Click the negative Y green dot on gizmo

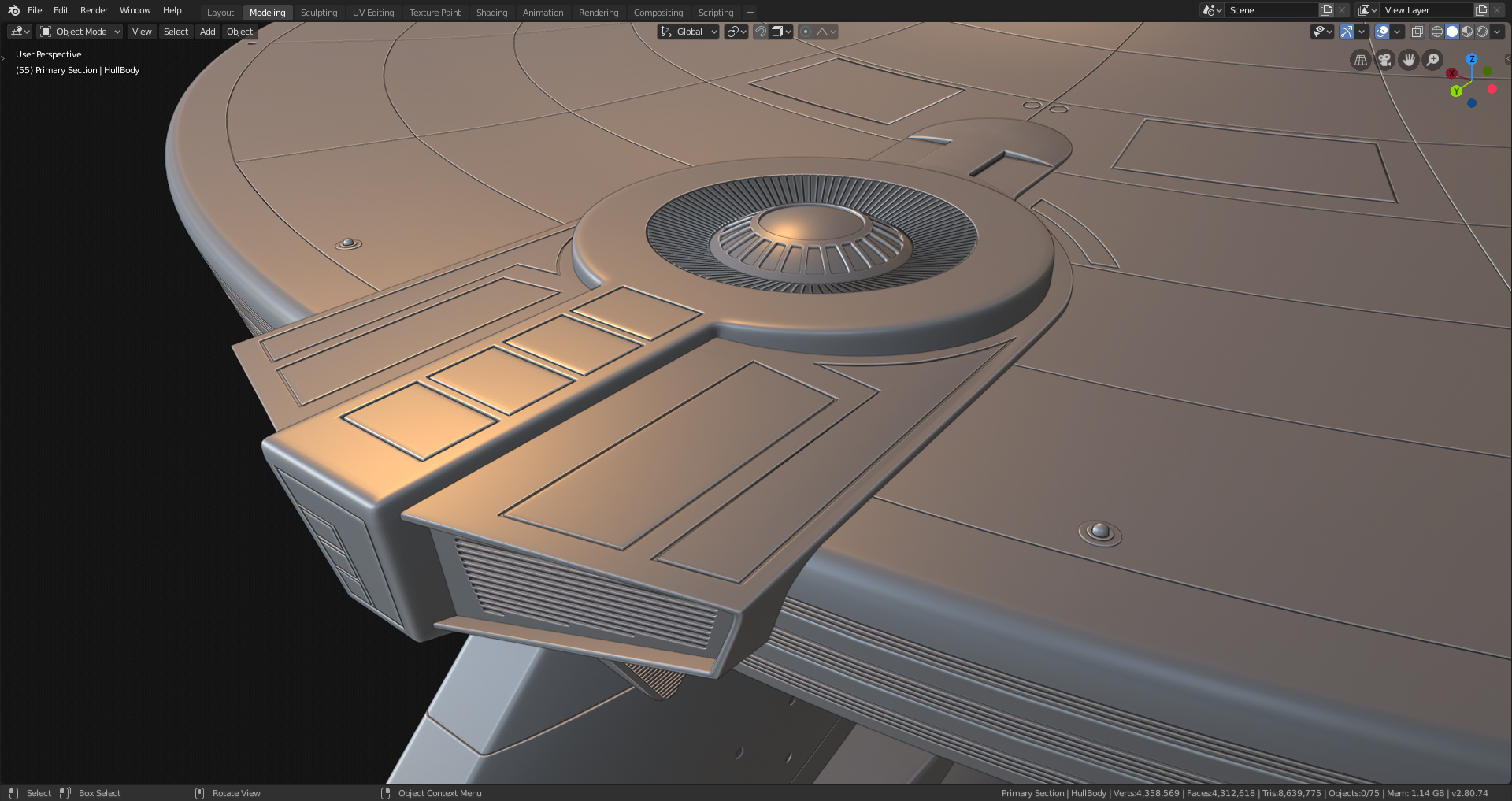[1488, 71]
